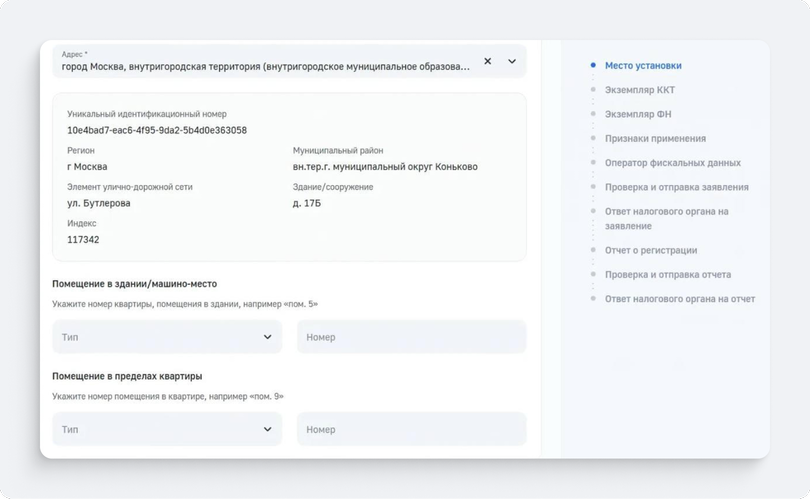Select Признаки применения step
The height and width of the screenshot is (499, 810).
(655, 138)
